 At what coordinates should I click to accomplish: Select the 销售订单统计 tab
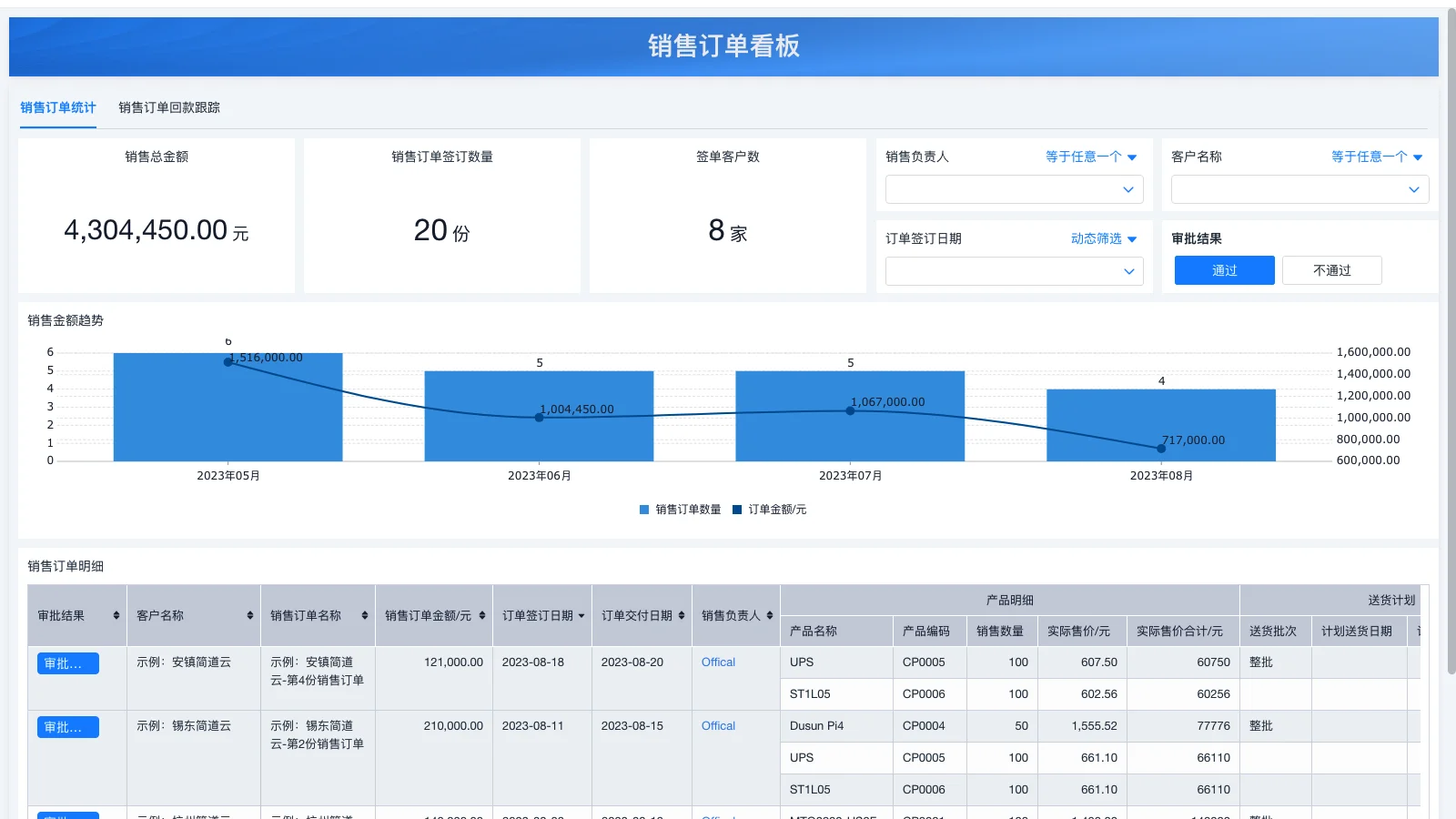[58, 107]
